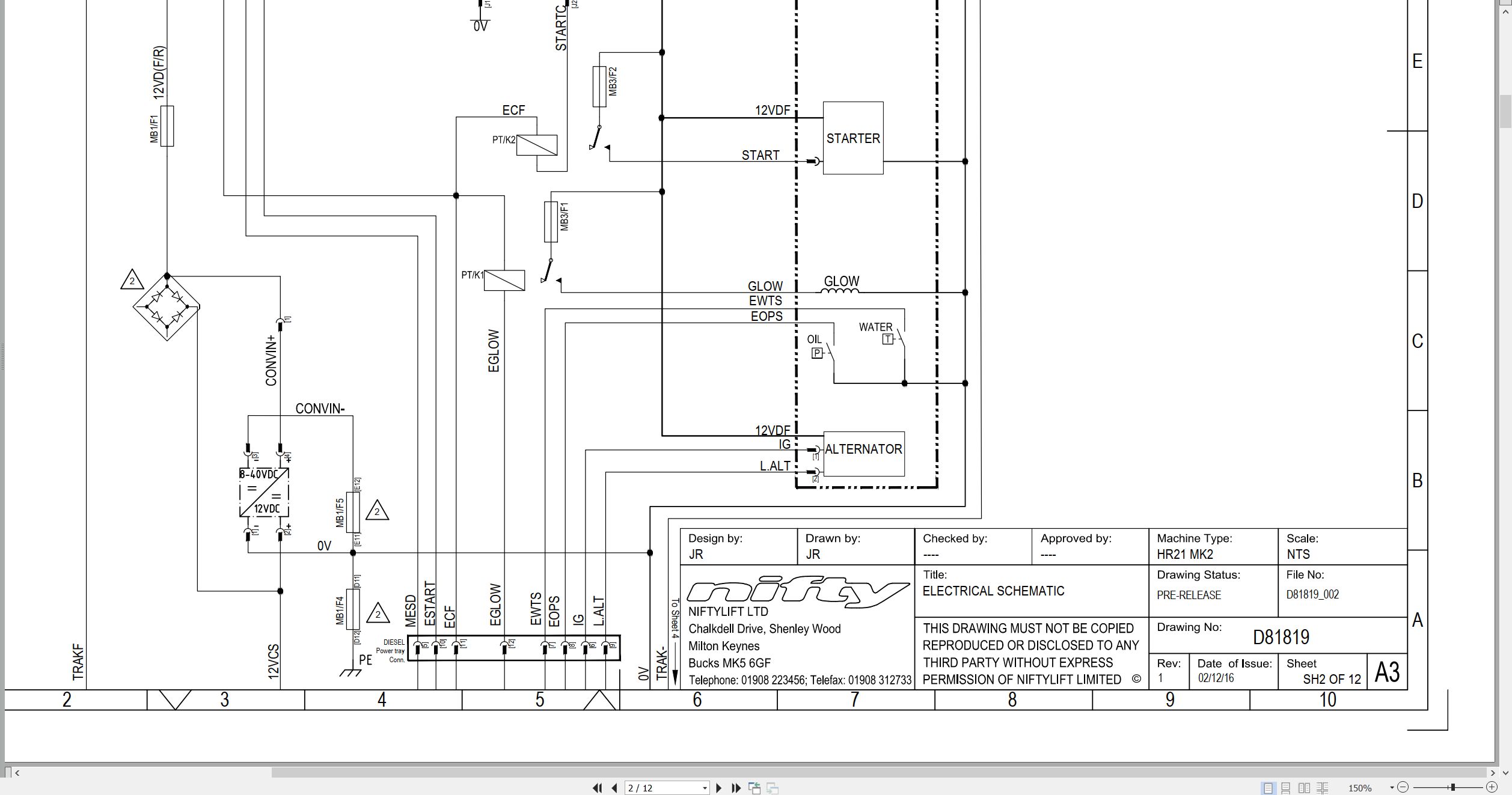Click the To Sheet 4 reference label

(675, 618)
